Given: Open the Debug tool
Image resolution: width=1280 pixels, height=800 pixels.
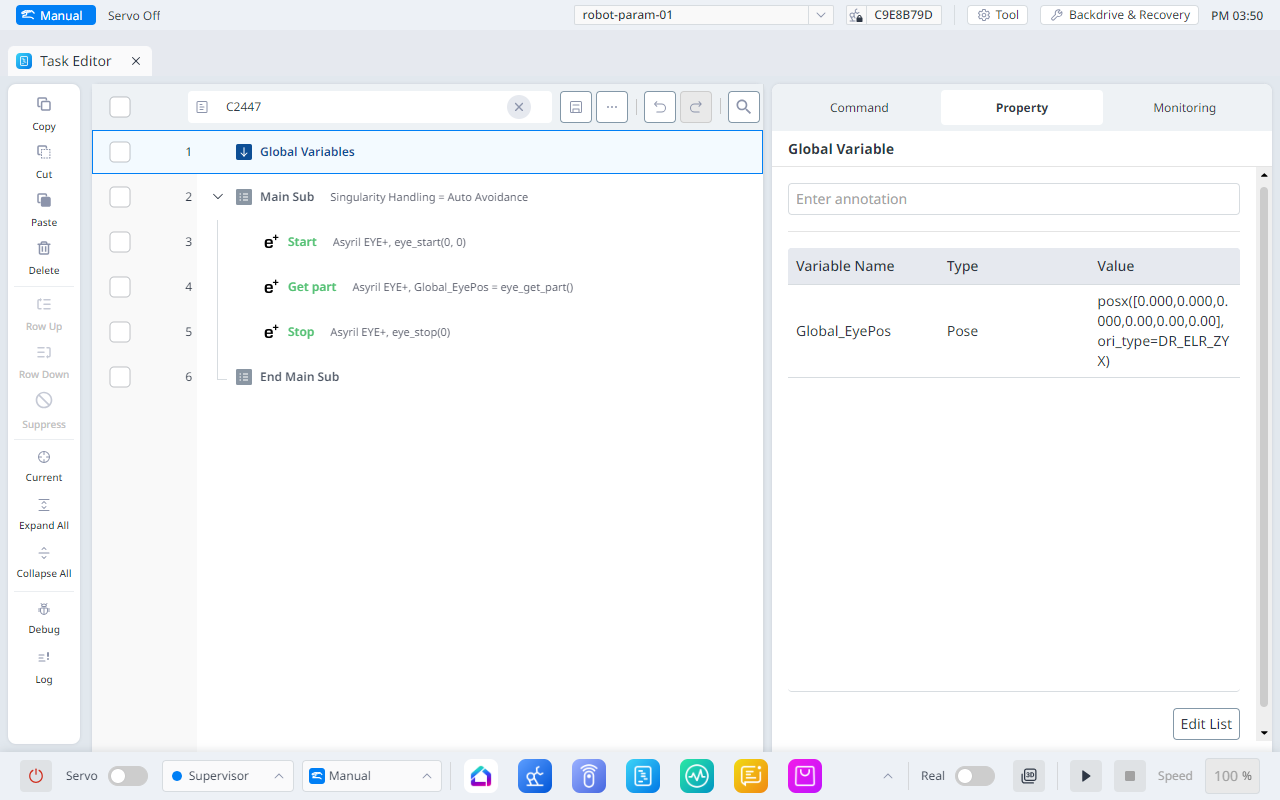Looking at the screenshot, I should coord(44,609).
